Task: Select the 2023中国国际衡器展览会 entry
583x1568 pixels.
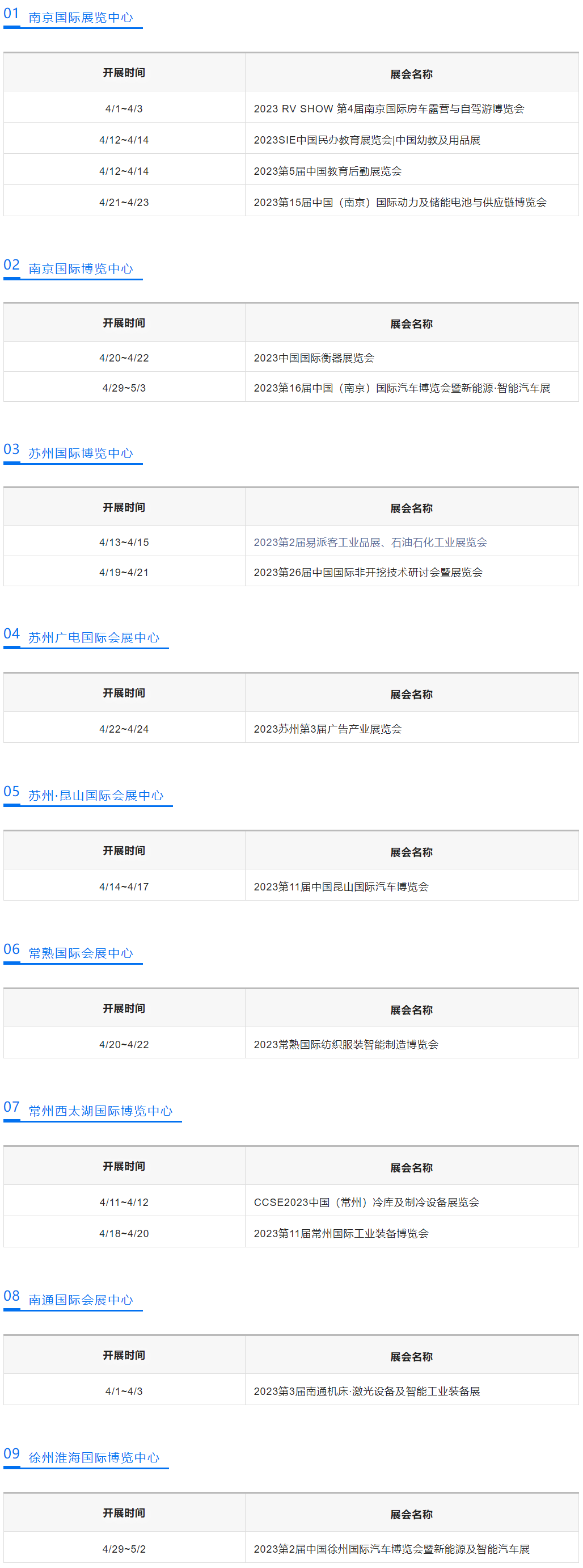Action: pyautogui.click(x=314, y=358)
